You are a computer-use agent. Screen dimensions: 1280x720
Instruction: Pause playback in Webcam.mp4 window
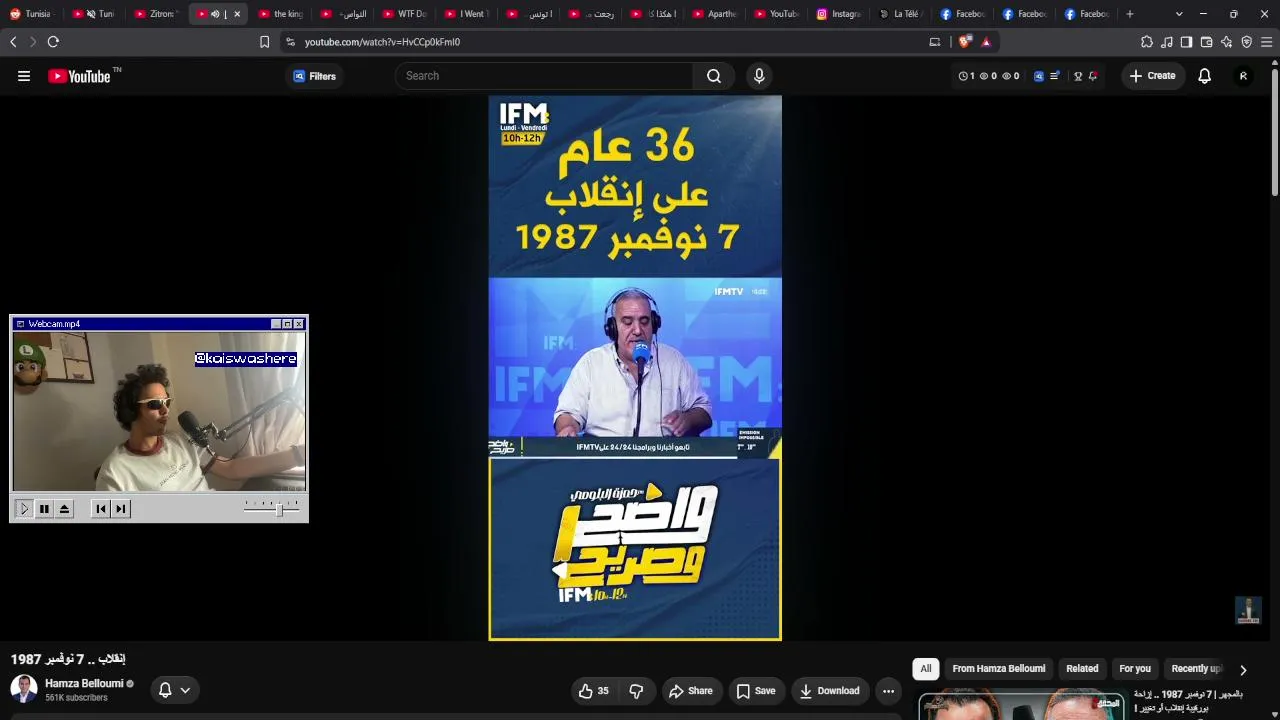coord(44,509)
